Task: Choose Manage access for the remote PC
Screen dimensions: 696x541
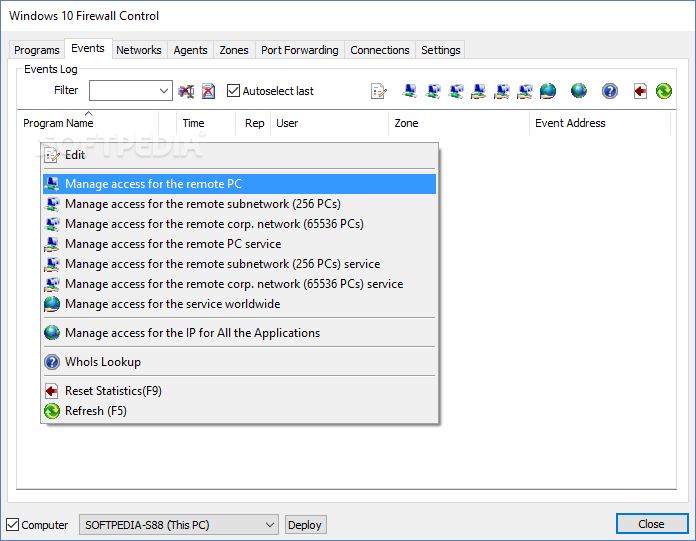Action: click(240, 184)
